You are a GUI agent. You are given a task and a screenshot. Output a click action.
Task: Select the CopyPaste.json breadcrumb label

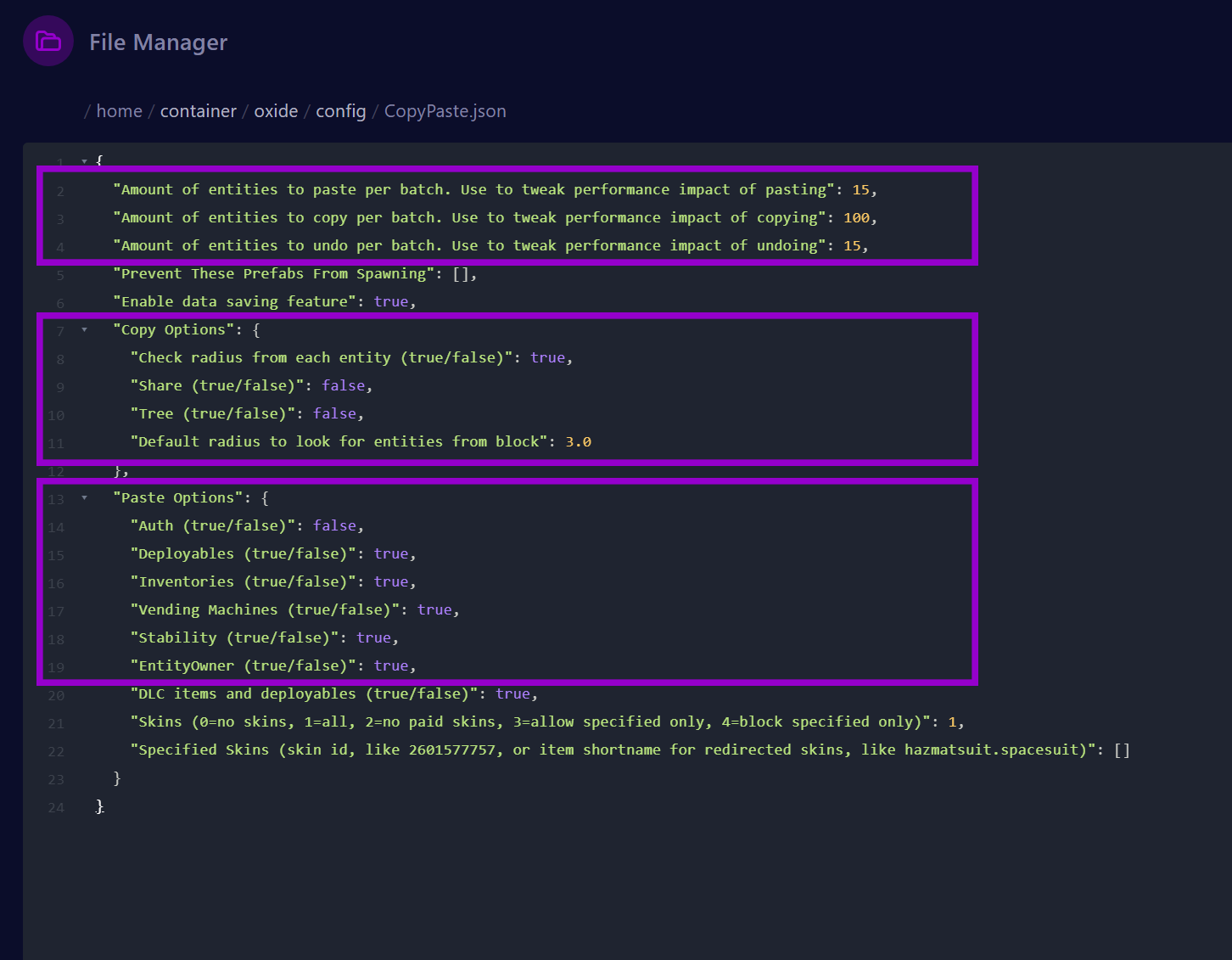point(445,110)
